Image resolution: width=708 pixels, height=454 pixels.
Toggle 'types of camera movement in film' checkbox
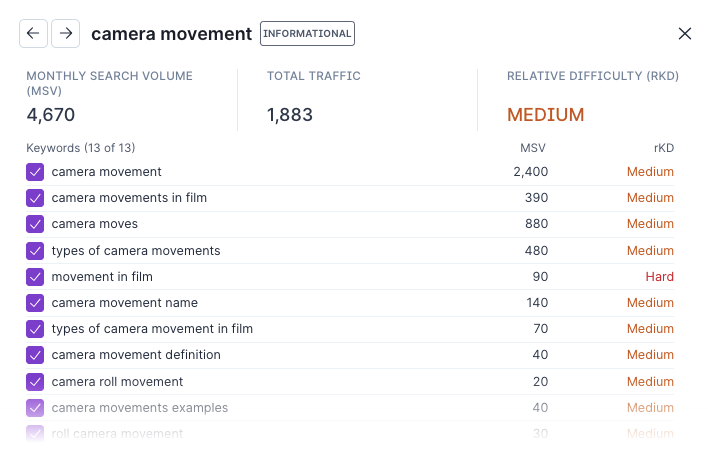[35, 329]
